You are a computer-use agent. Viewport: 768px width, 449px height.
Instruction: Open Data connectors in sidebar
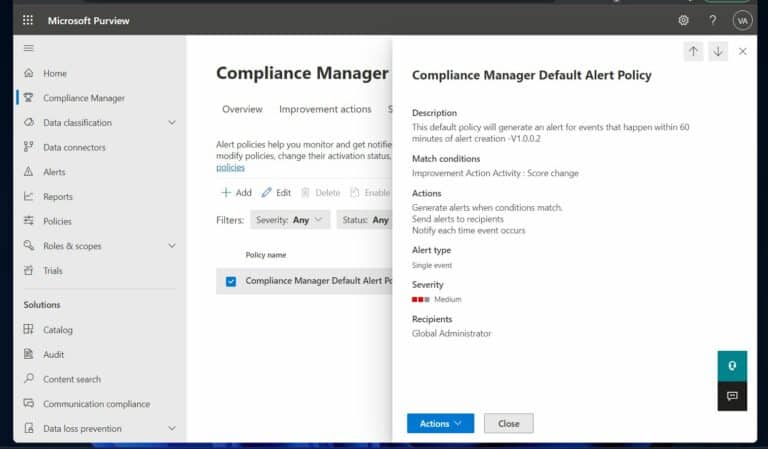point(74,147)
